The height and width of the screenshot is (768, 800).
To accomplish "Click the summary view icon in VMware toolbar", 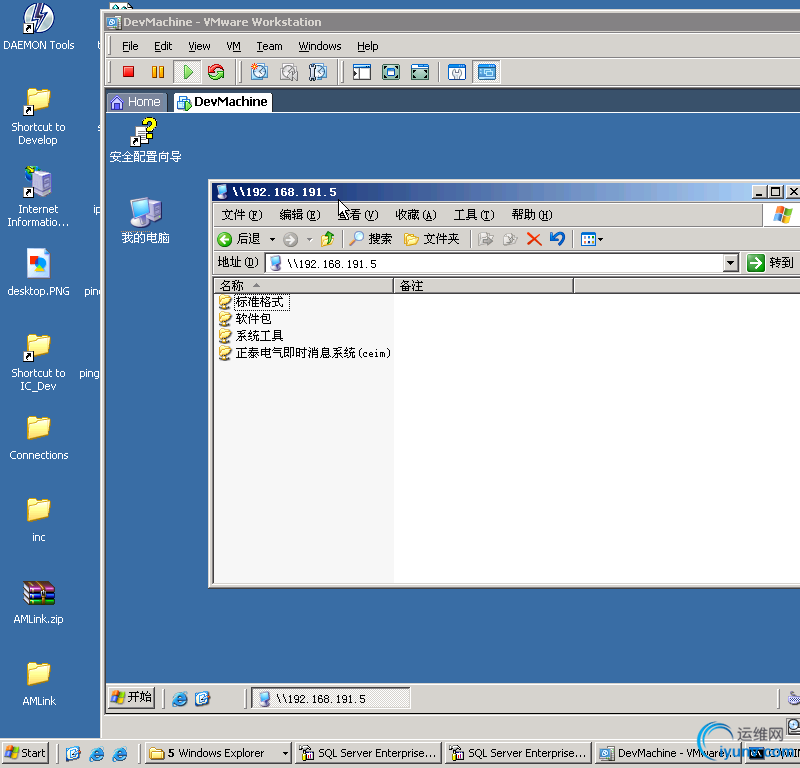I will (x=457, y=72).
